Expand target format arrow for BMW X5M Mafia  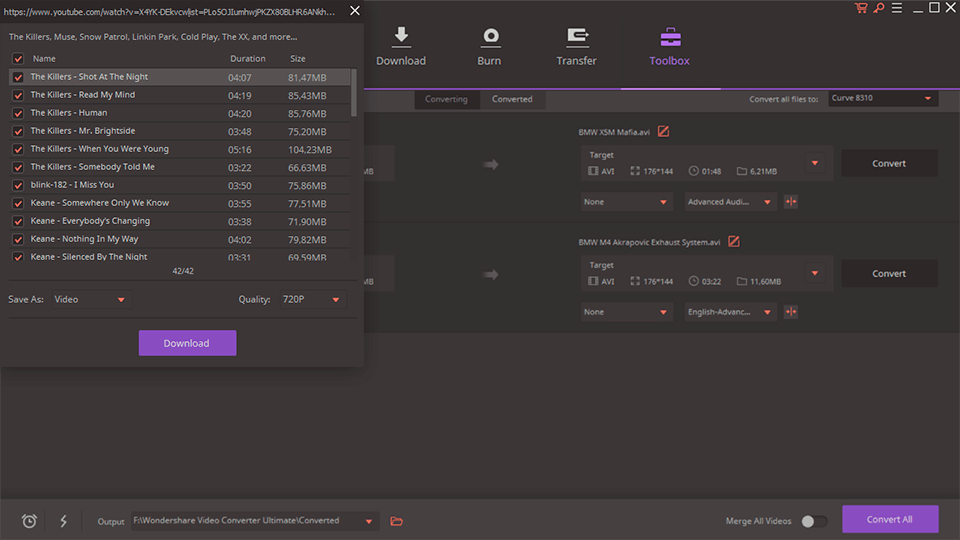pyautogui.click(x=814, y=163)
